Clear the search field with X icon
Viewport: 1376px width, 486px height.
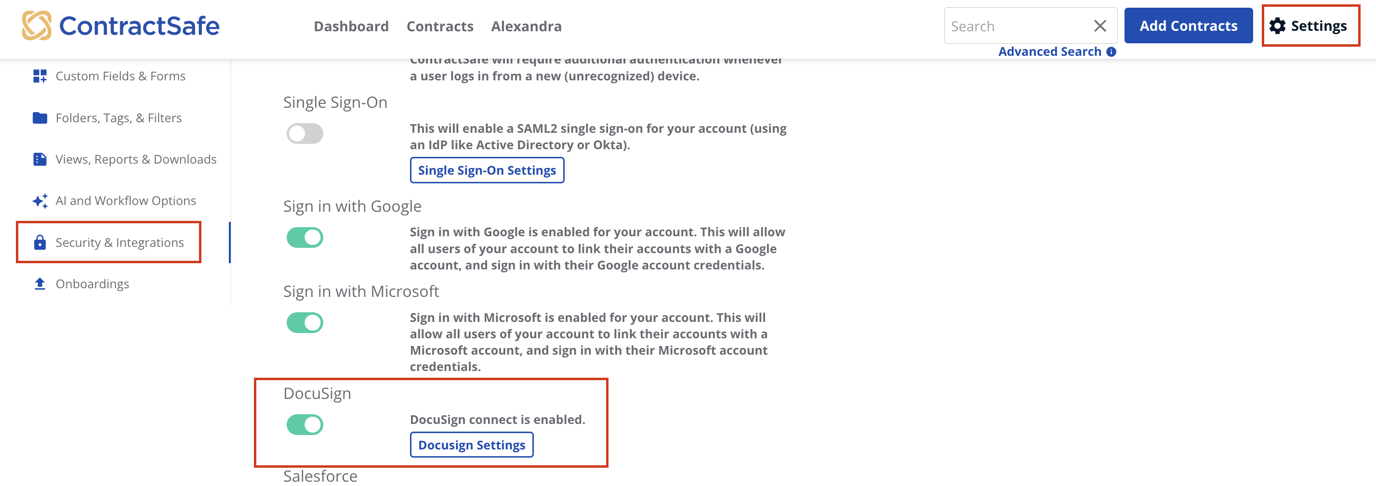coord(1100,26)
